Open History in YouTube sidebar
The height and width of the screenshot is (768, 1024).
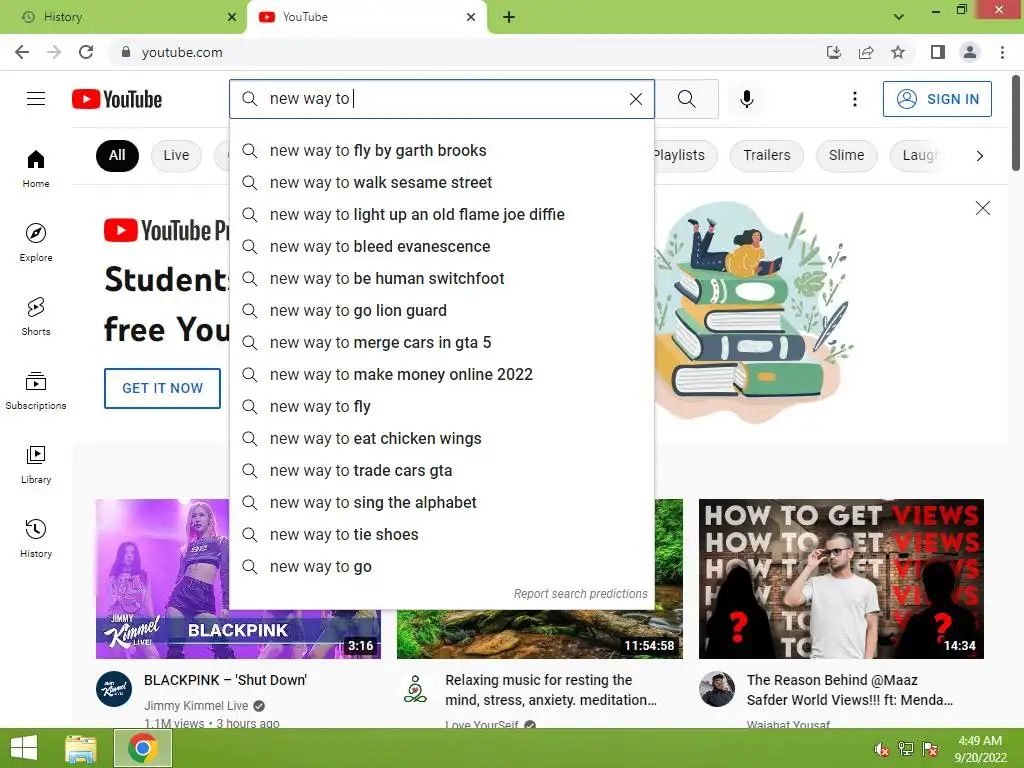click(36, 538)
